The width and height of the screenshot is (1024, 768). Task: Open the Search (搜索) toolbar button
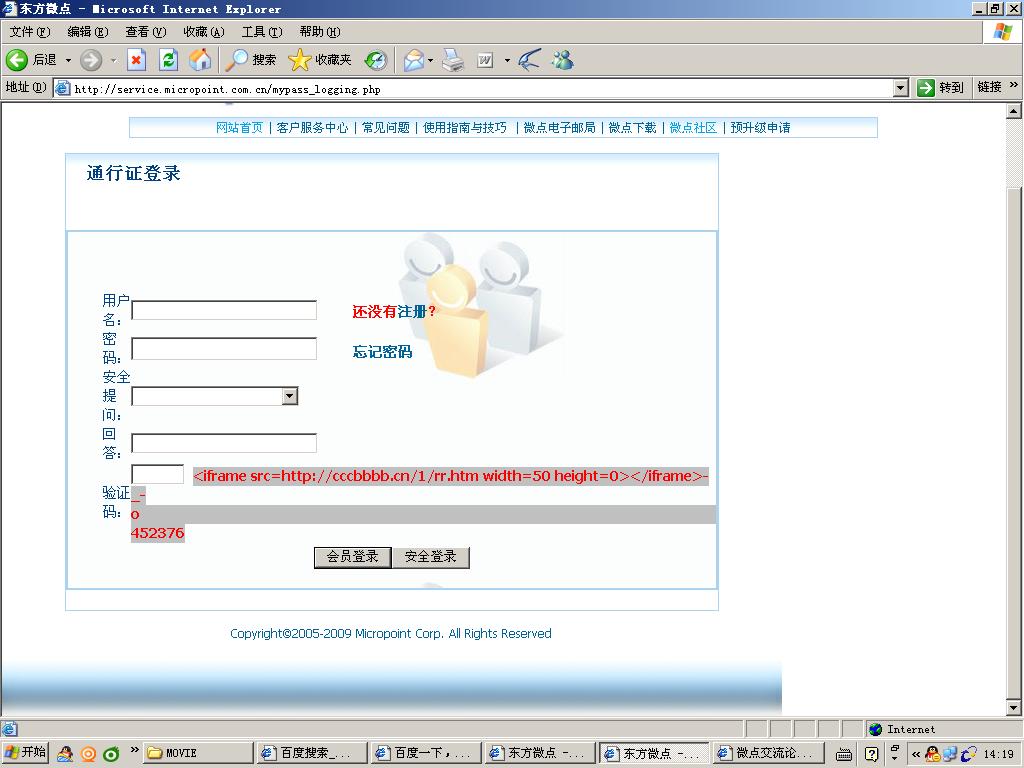[251, 60]
